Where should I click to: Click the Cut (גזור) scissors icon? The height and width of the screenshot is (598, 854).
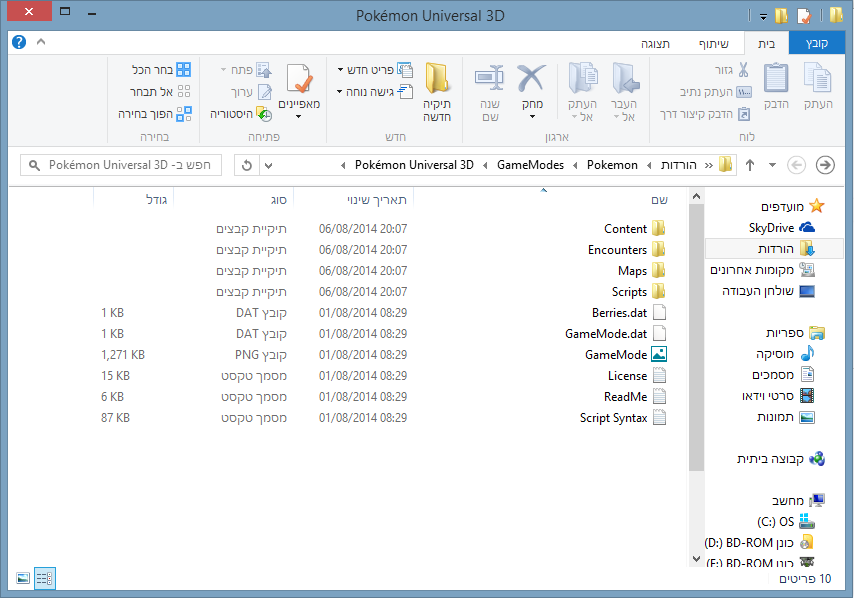coord(743,70)
